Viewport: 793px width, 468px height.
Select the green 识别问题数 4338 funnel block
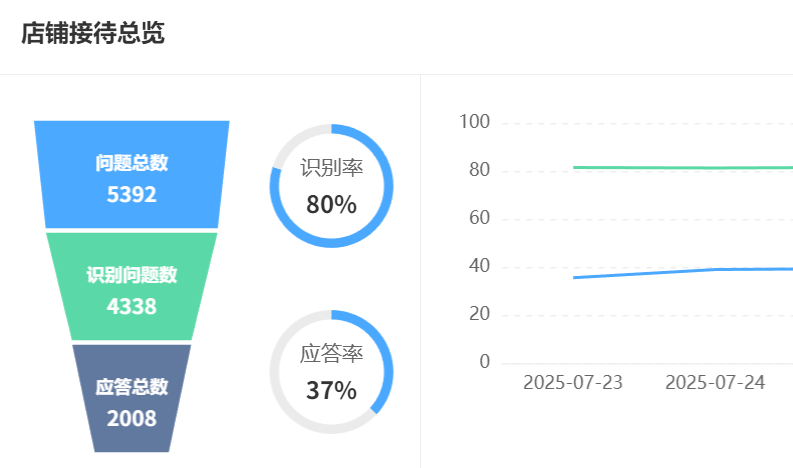[x=131, y=286]
